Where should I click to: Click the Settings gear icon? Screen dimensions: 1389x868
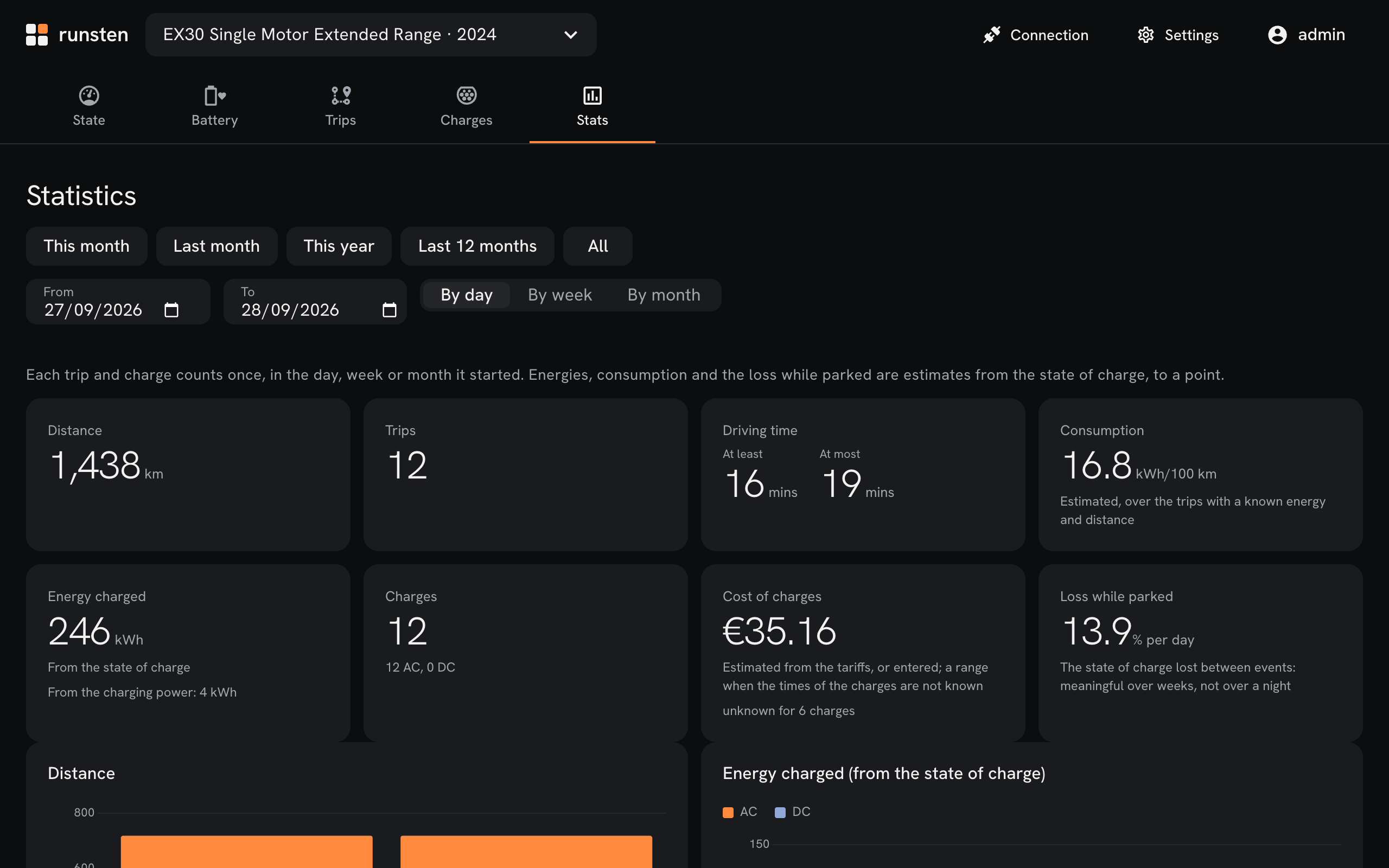[x=1145, y=35]
